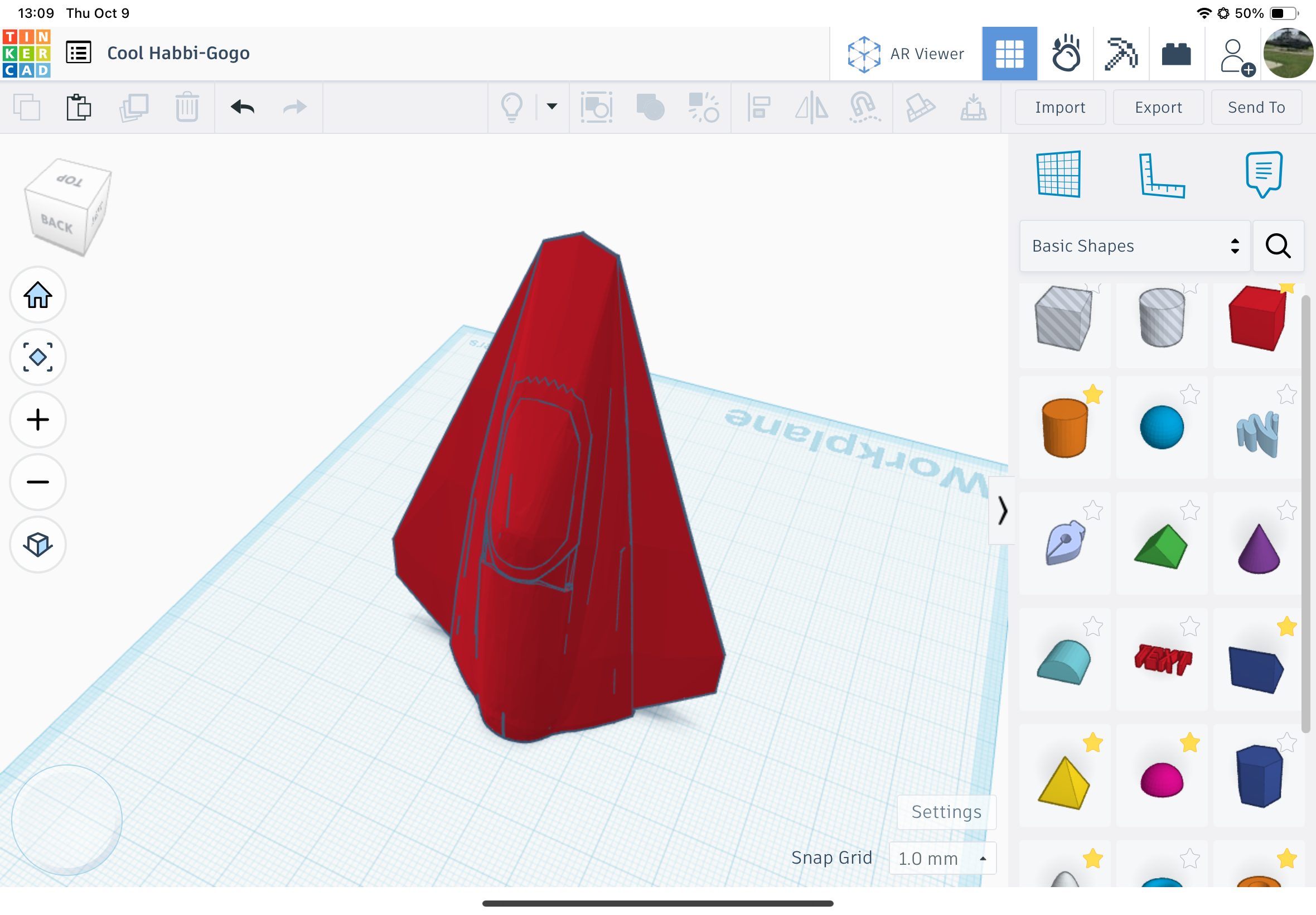Click the Duplicate and repeat icon

coord(133,107)
